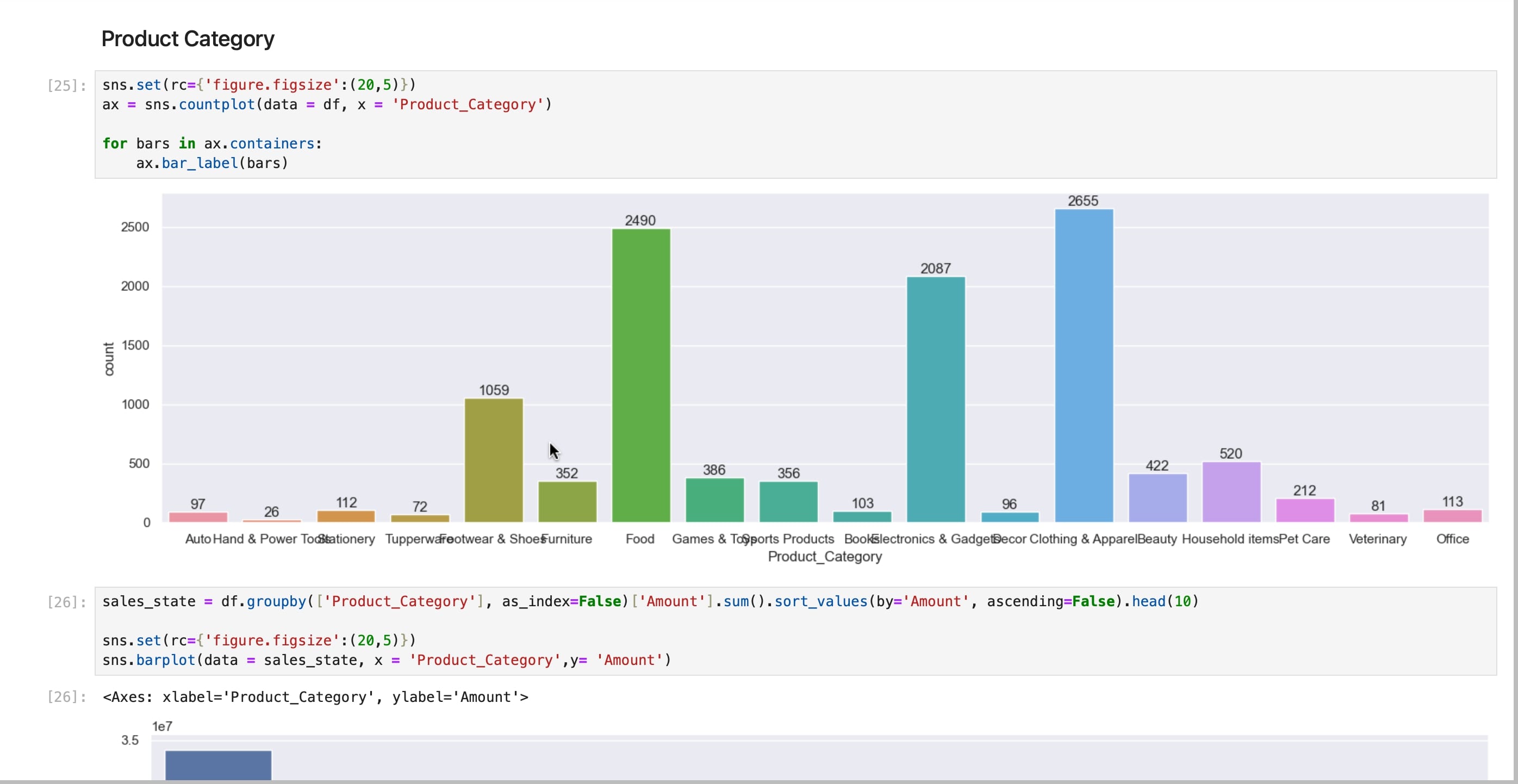Click the dark blue bar in lower chart
Screen dimensions: 1518x784
(x=218, y=764)
